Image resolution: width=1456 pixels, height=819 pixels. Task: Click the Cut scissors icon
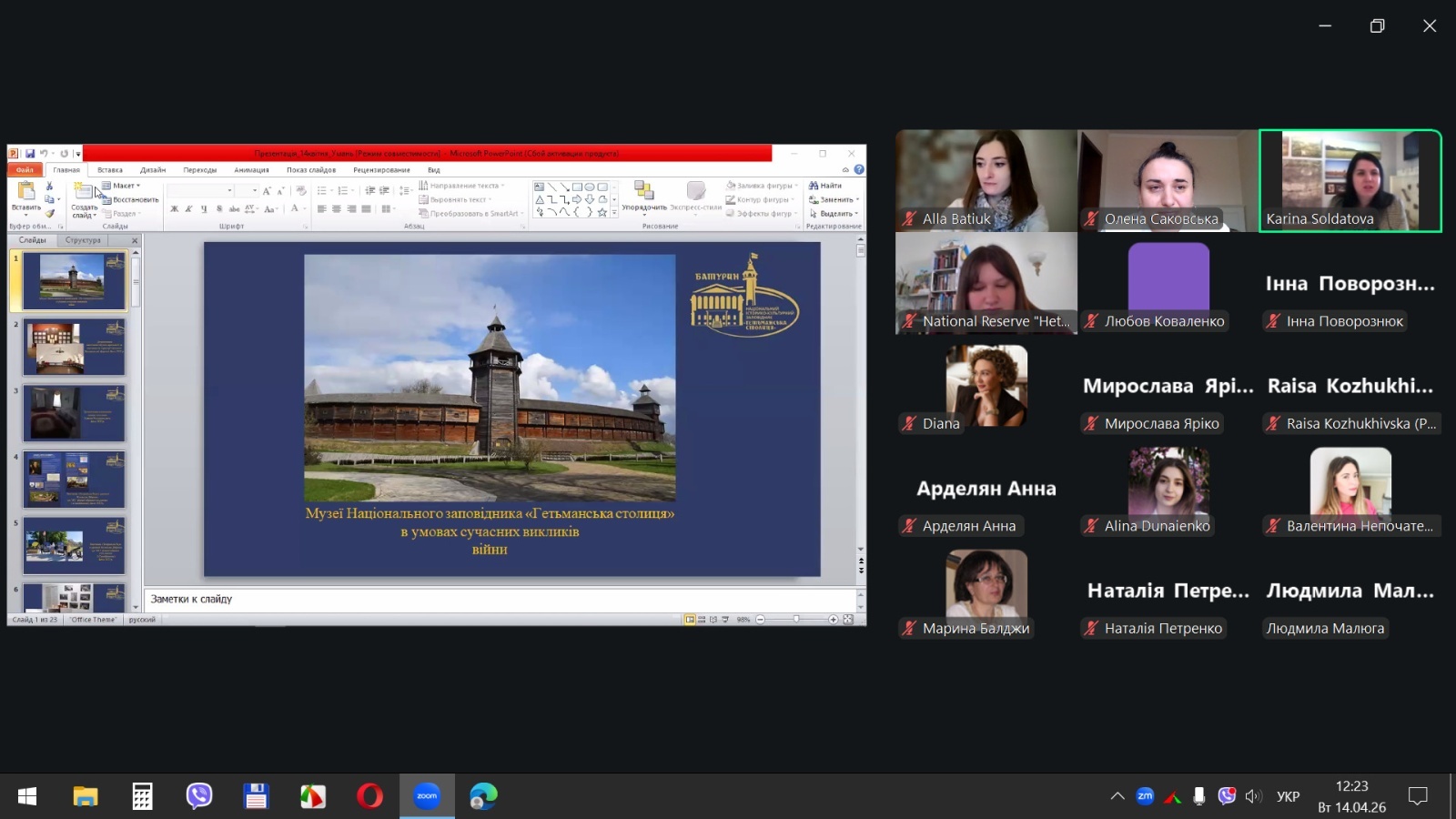click(49, 187)
